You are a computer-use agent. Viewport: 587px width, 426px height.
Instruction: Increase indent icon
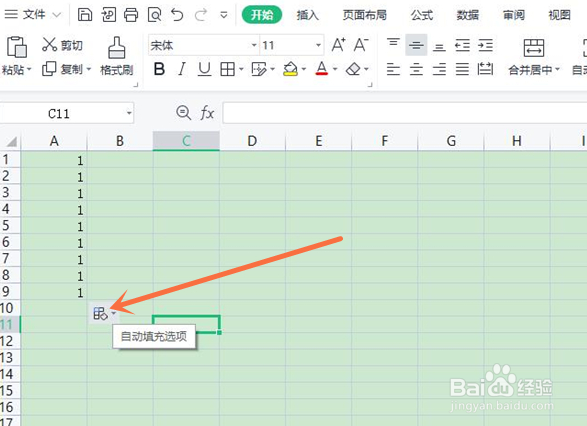coord(486,46)
